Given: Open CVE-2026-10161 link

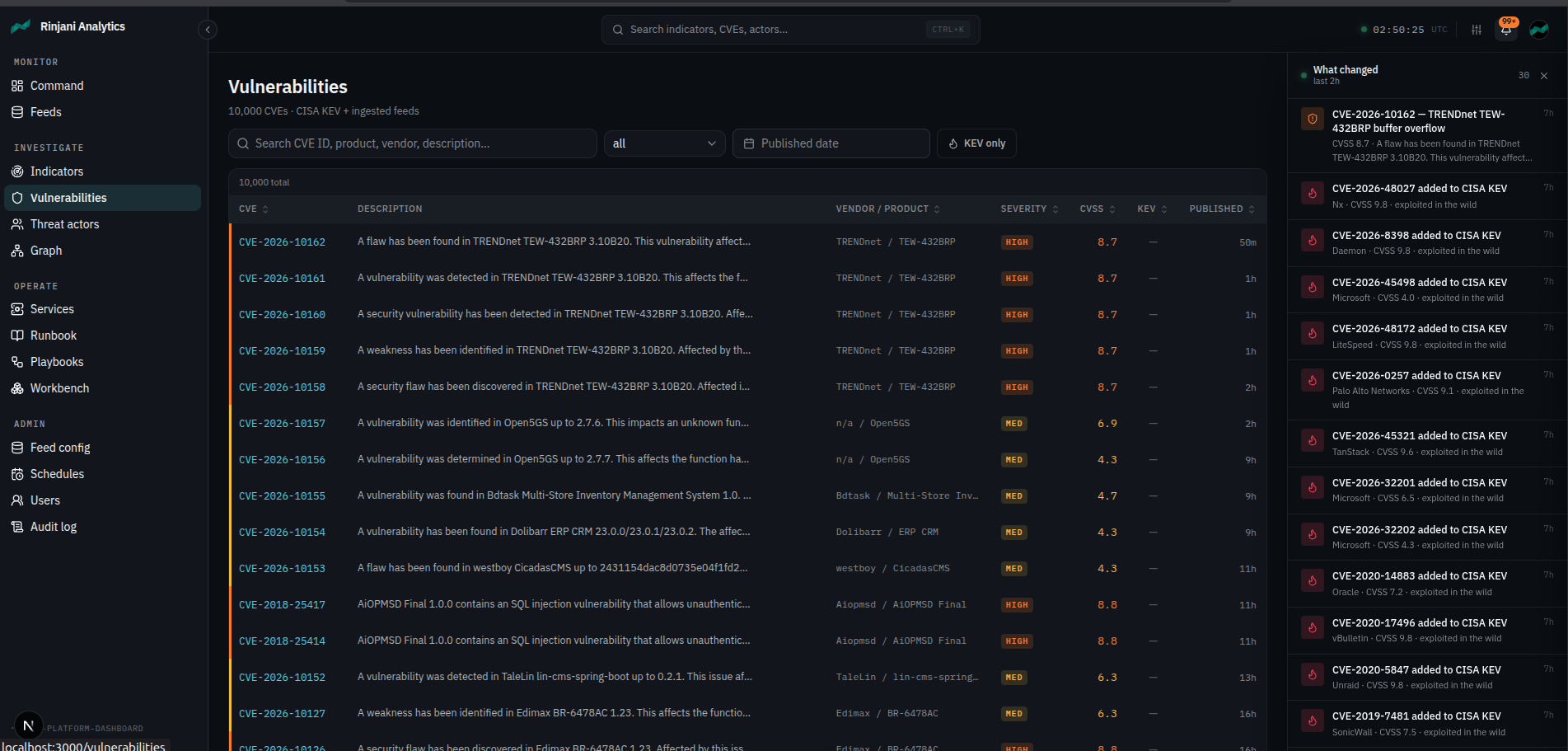Looking at the screenshot, I should pos(282,279).
